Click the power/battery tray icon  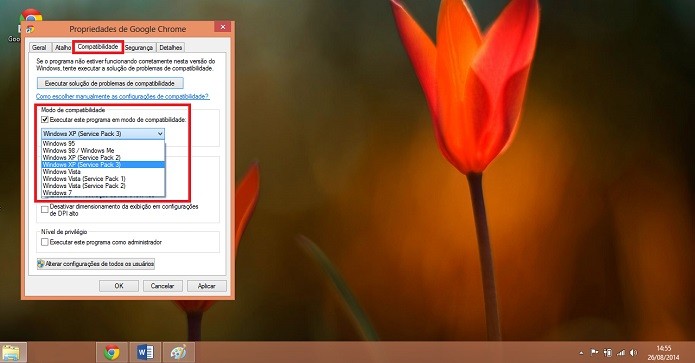click(x=608, y=353)
